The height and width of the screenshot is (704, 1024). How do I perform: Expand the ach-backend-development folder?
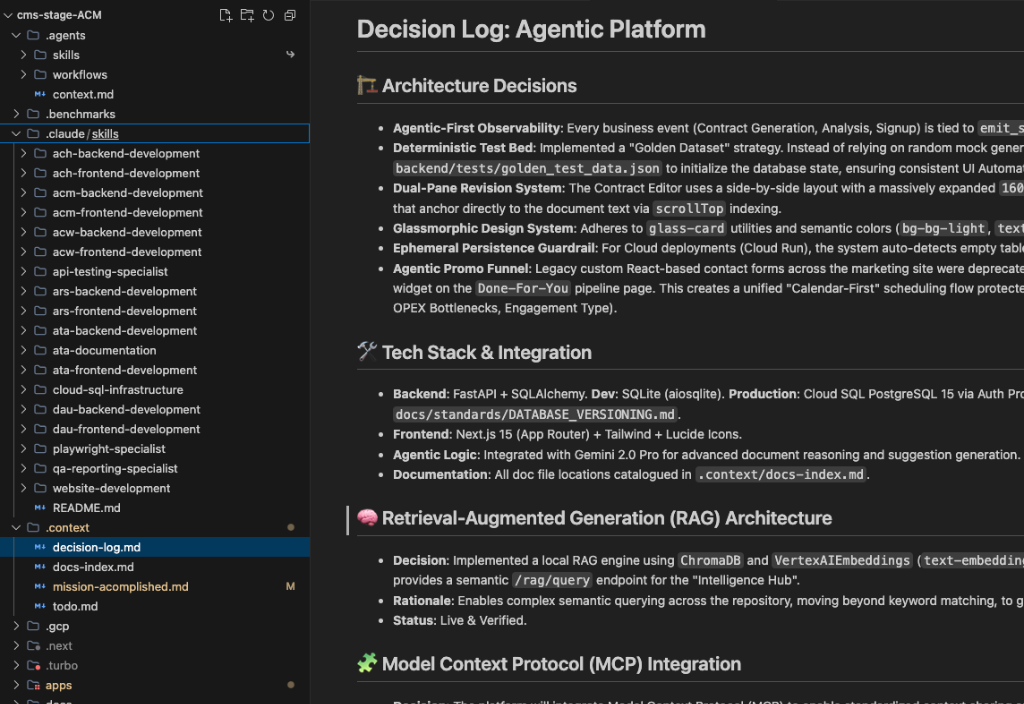pos(24,153)
